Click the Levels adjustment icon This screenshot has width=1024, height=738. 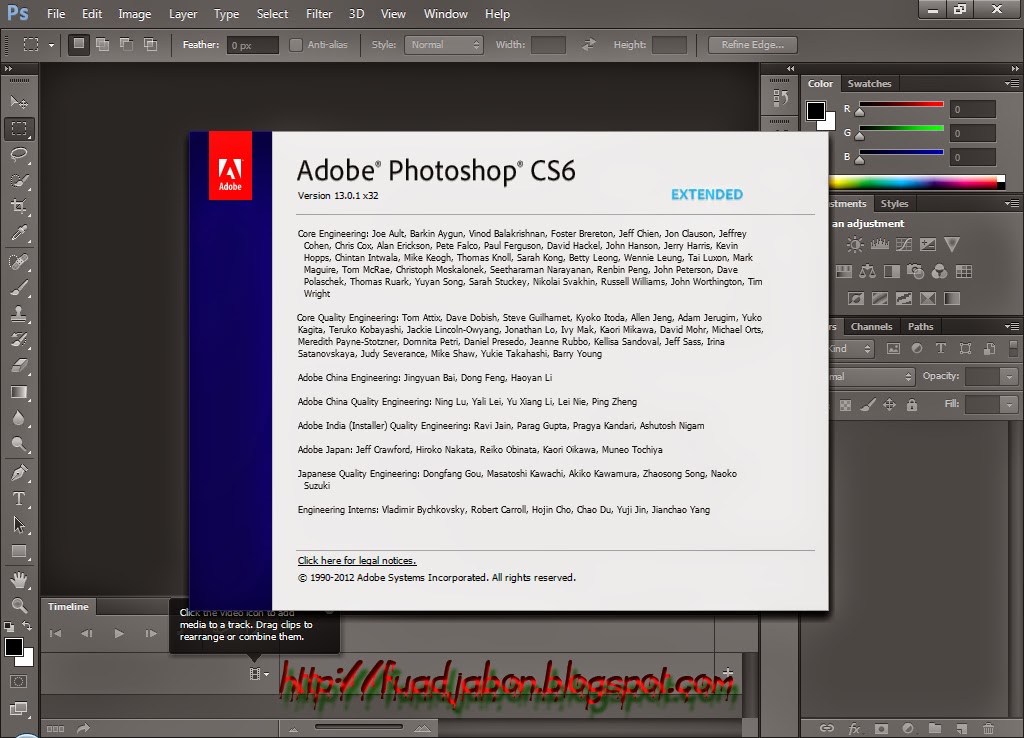pos(880,245)
